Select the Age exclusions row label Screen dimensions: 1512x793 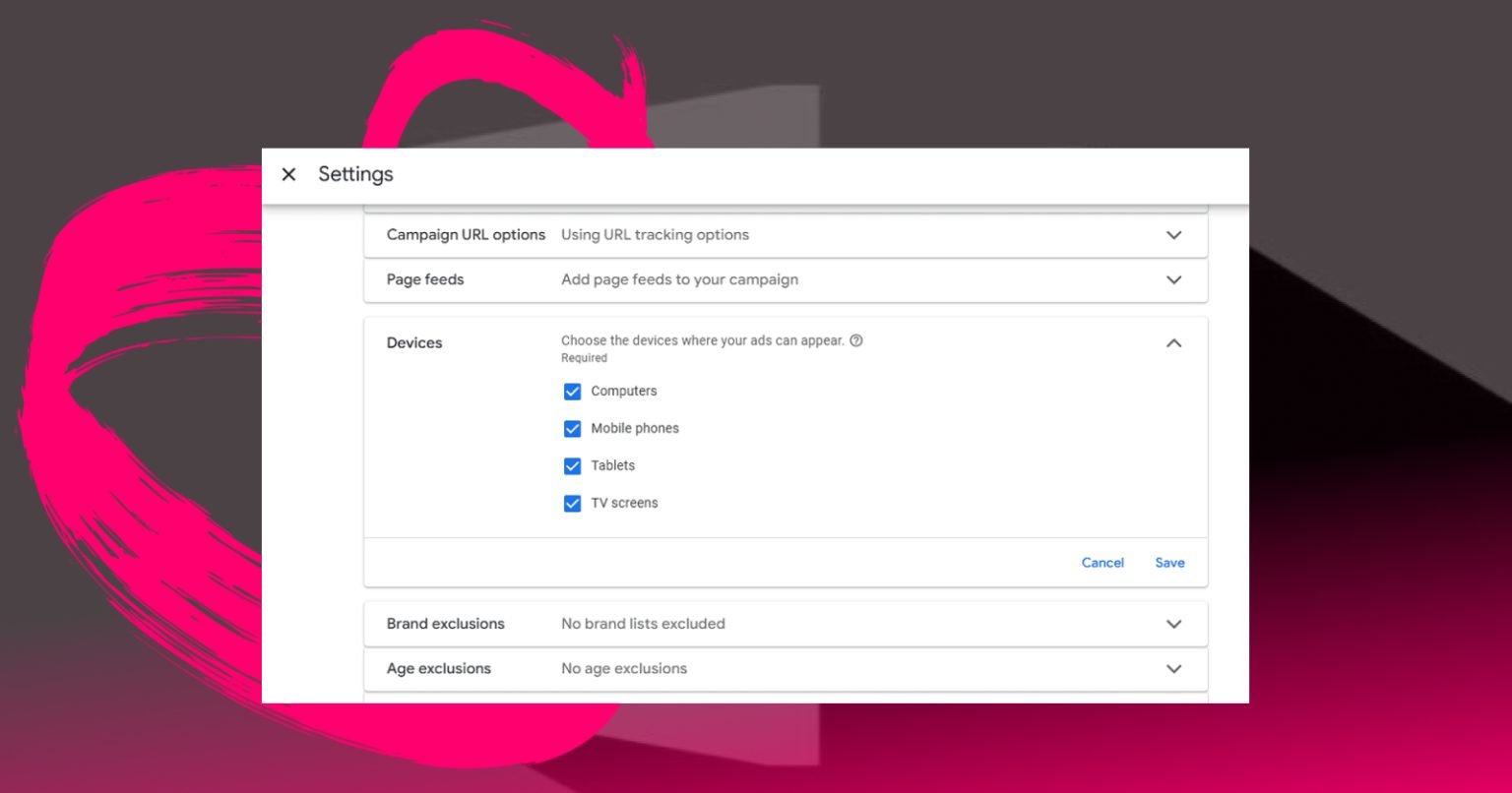tap(438, 669)
